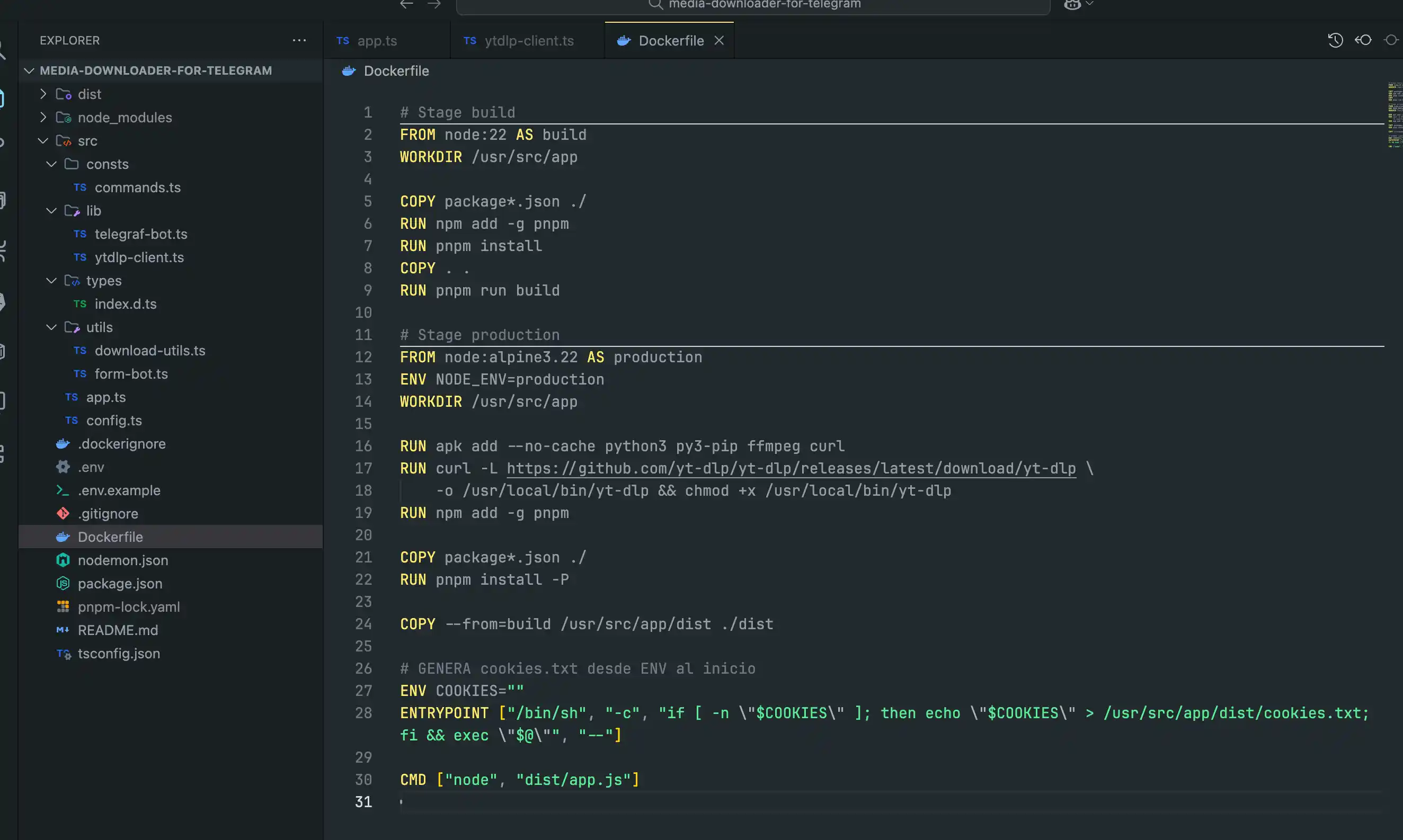Open the media-downloader-for-telegram command center search
The height and width of the screenshot is (840, 1403).
753,5
